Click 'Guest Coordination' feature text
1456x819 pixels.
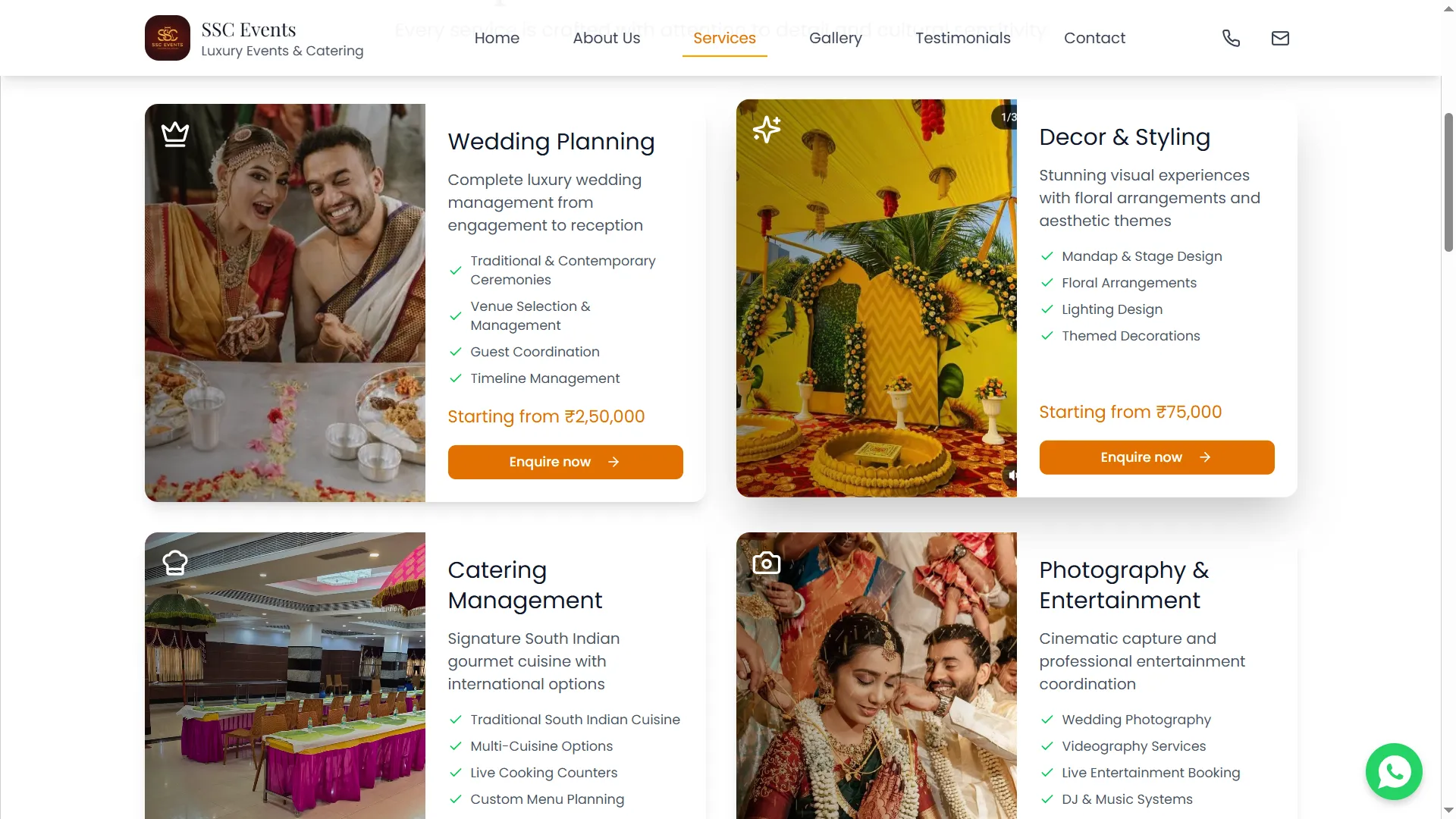pyautogui.click(x=535, y=352)
